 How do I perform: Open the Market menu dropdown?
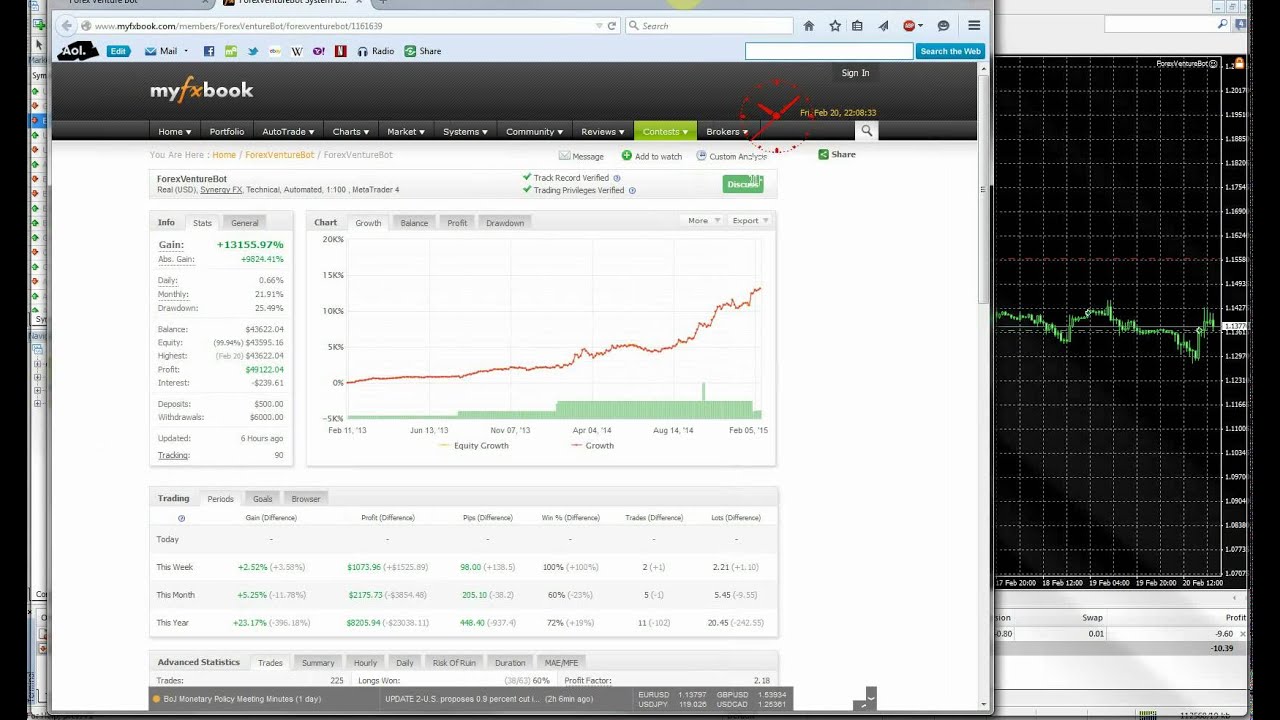pos(406,131)
